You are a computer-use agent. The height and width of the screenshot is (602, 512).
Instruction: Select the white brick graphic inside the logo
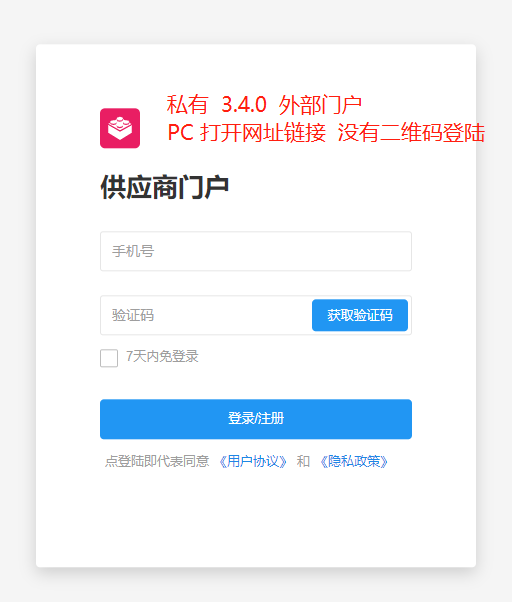[x=120, y=128]
